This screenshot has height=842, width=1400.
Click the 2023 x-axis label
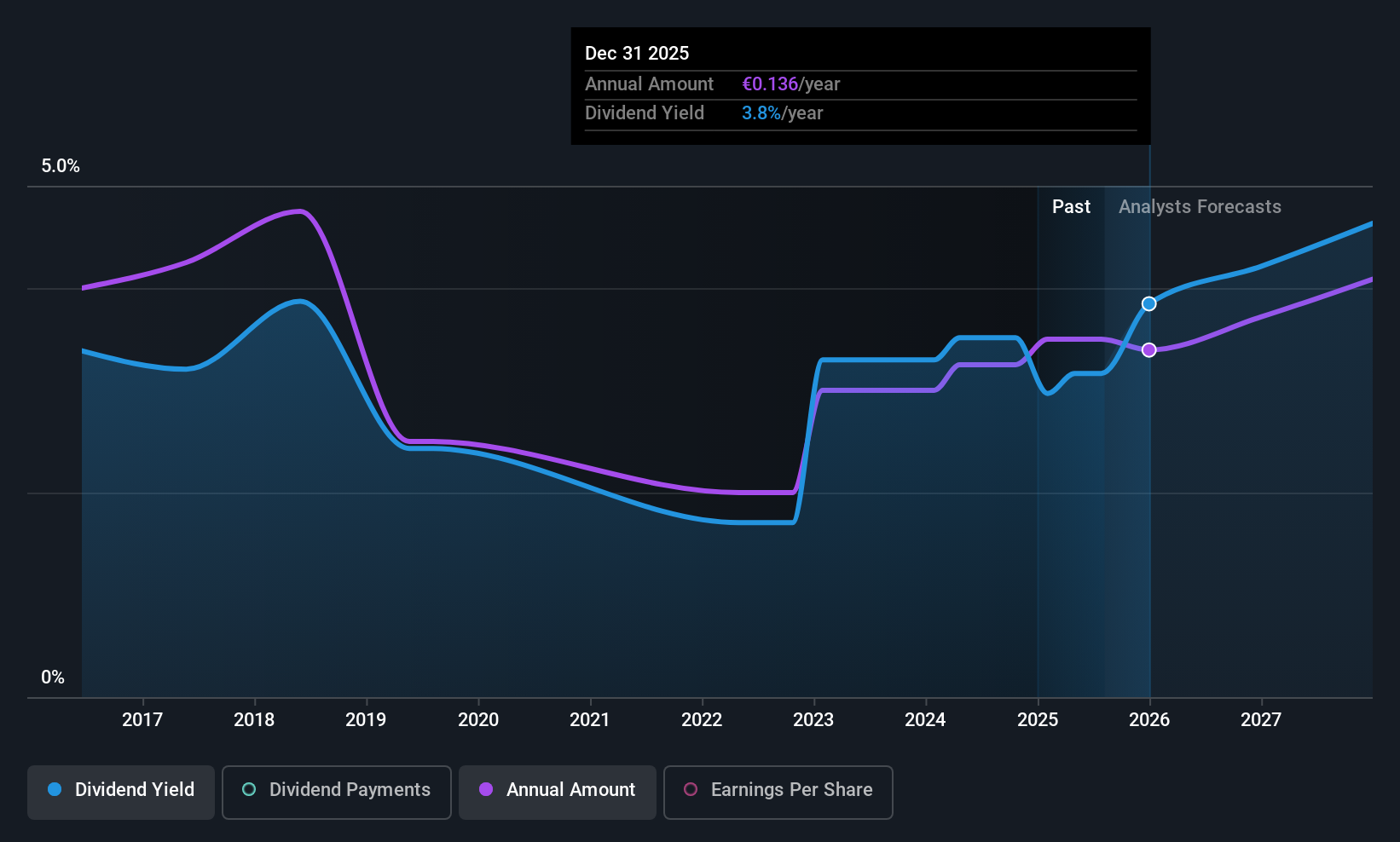click(813, 719)
